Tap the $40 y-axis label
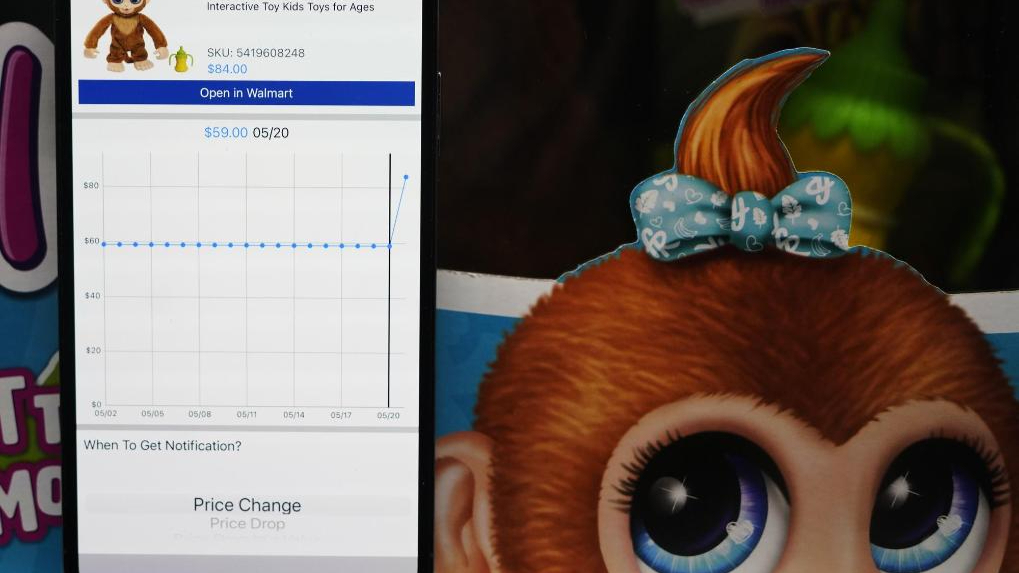Screen dimensions: 1019x573 click(92, 296)
